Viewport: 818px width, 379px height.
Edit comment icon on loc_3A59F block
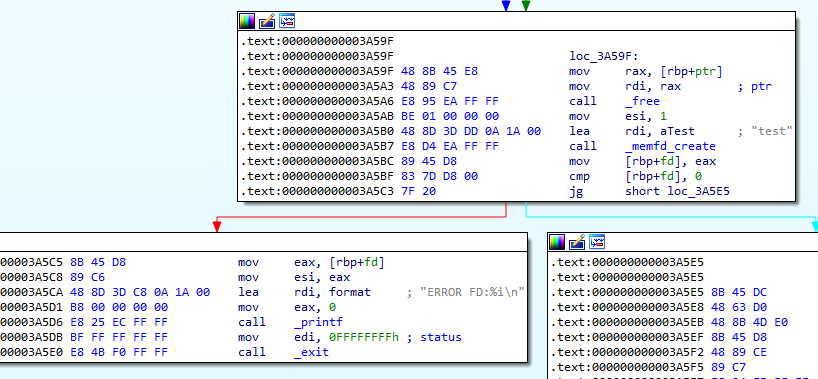tap(267, 21)
